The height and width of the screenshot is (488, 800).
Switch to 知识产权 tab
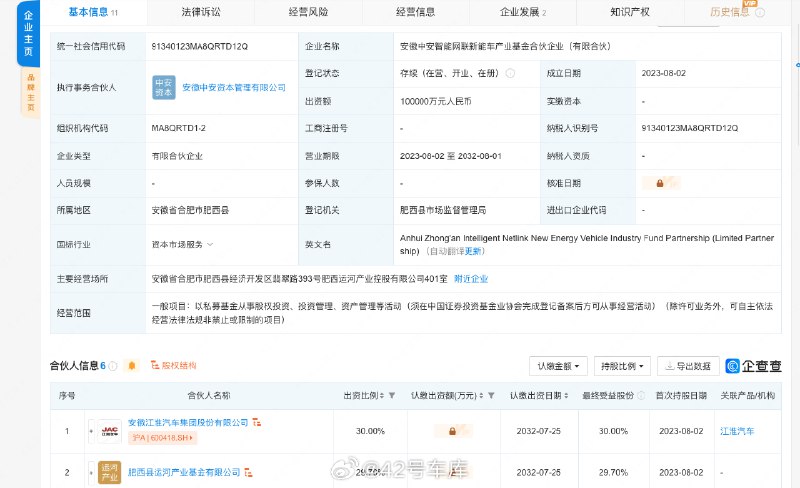(630, 12)
